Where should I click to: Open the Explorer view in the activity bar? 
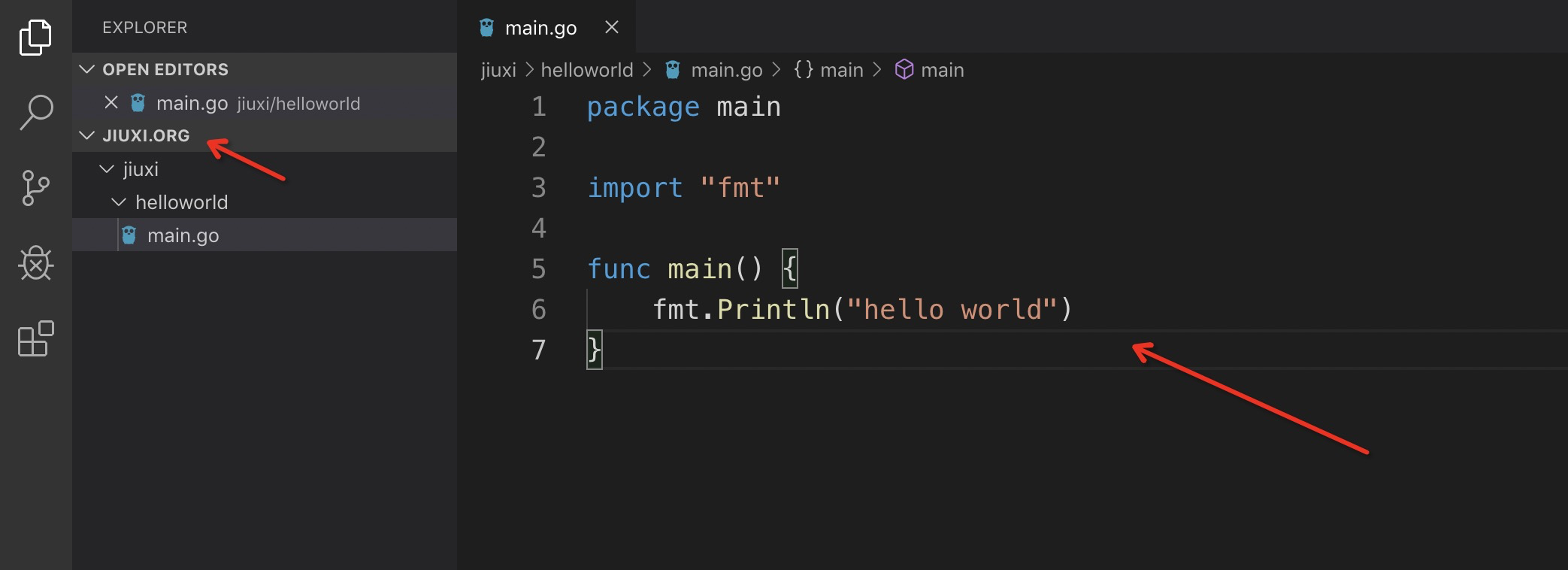[35, 38]
